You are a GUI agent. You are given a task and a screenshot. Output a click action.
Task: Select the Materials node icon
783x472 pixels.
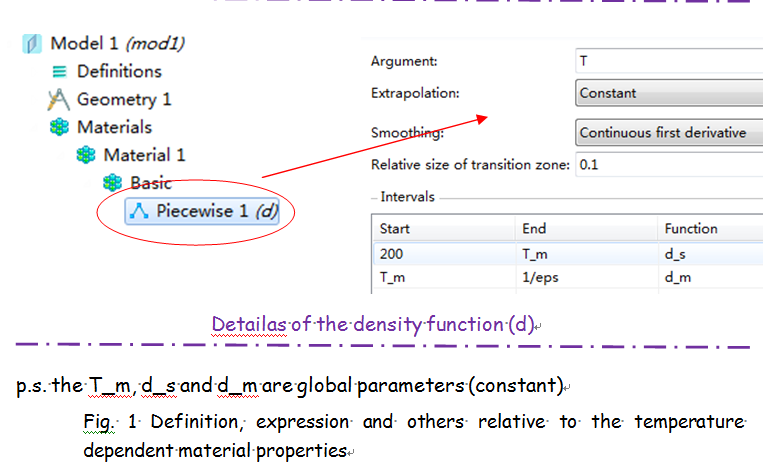coord(59,127)
